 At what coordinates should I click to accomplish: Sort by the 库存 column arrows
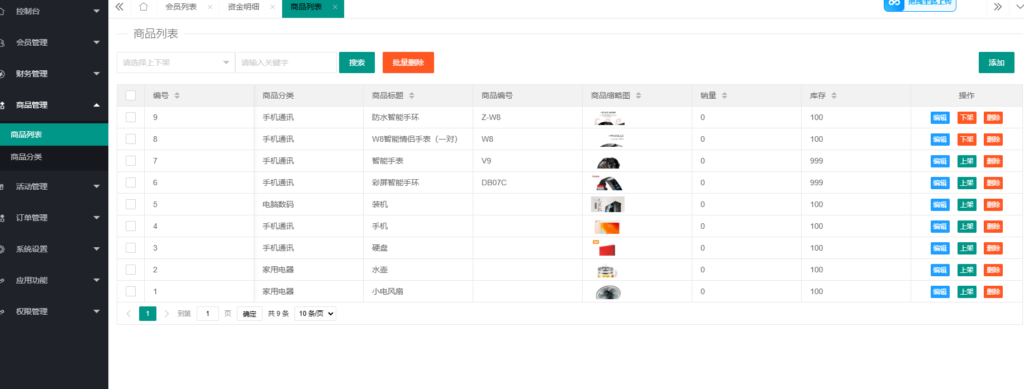[x=835, y=95]
